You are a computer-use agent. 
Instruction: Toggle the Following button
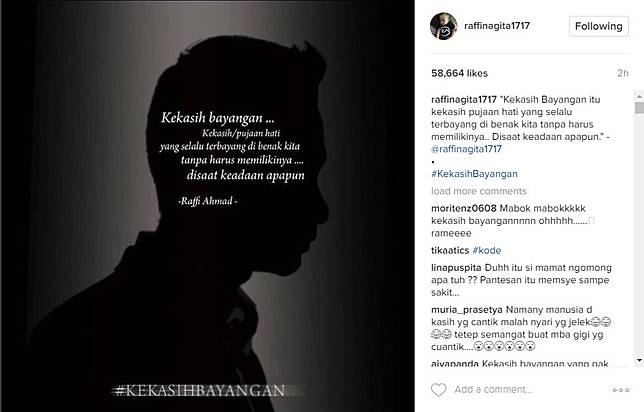pyautogui.click(x=598, y=26)
